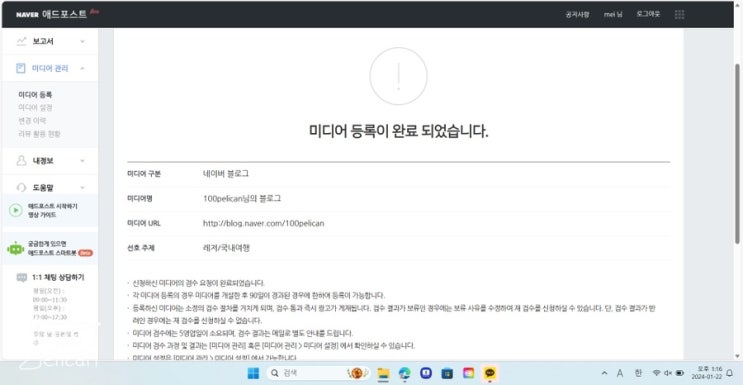The width and height of the screenshot is (743, 385).
Task: Open the Windows Start menu
Action: (254, 373)
